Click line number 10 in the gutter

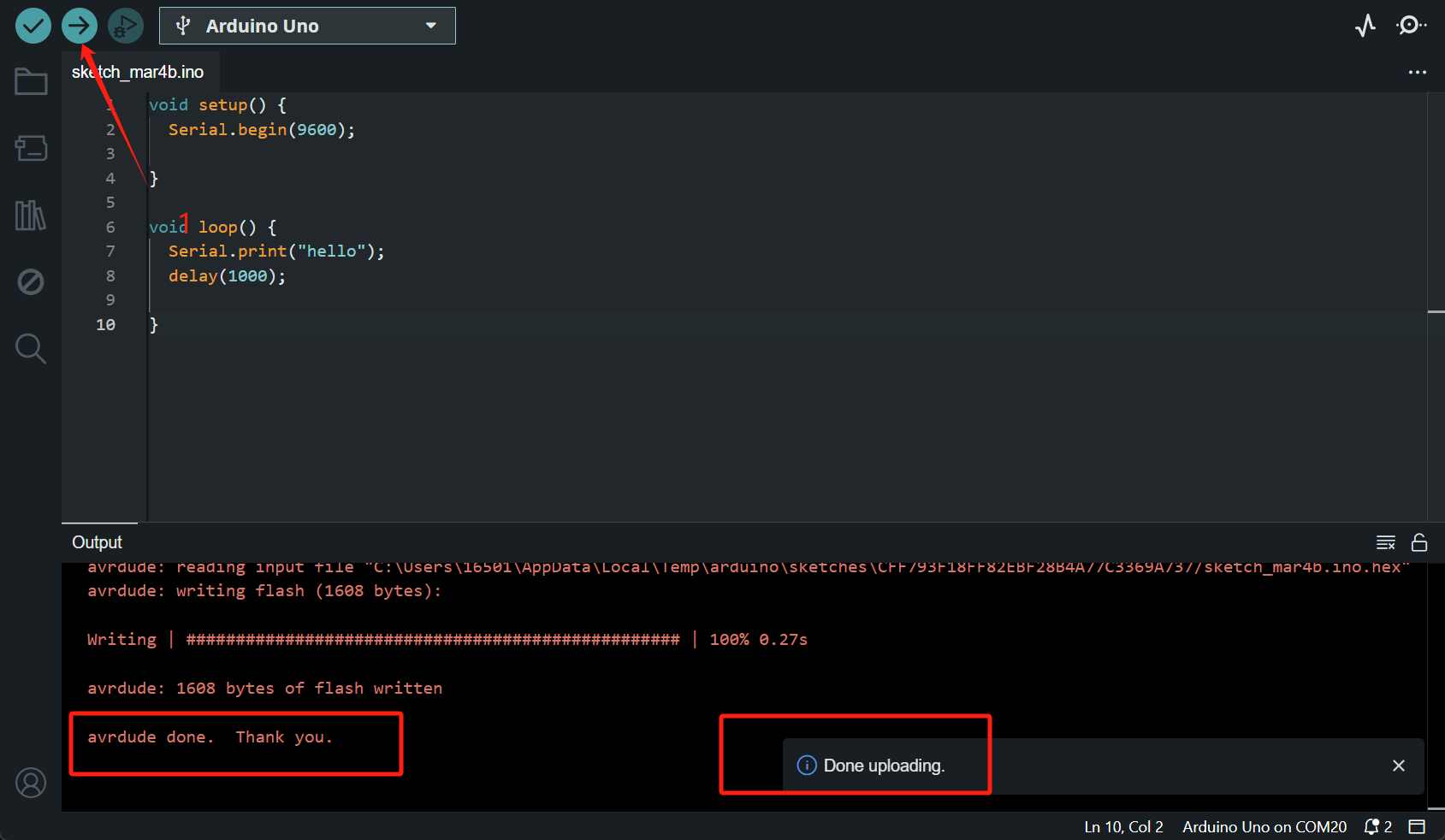click(106, 325)
